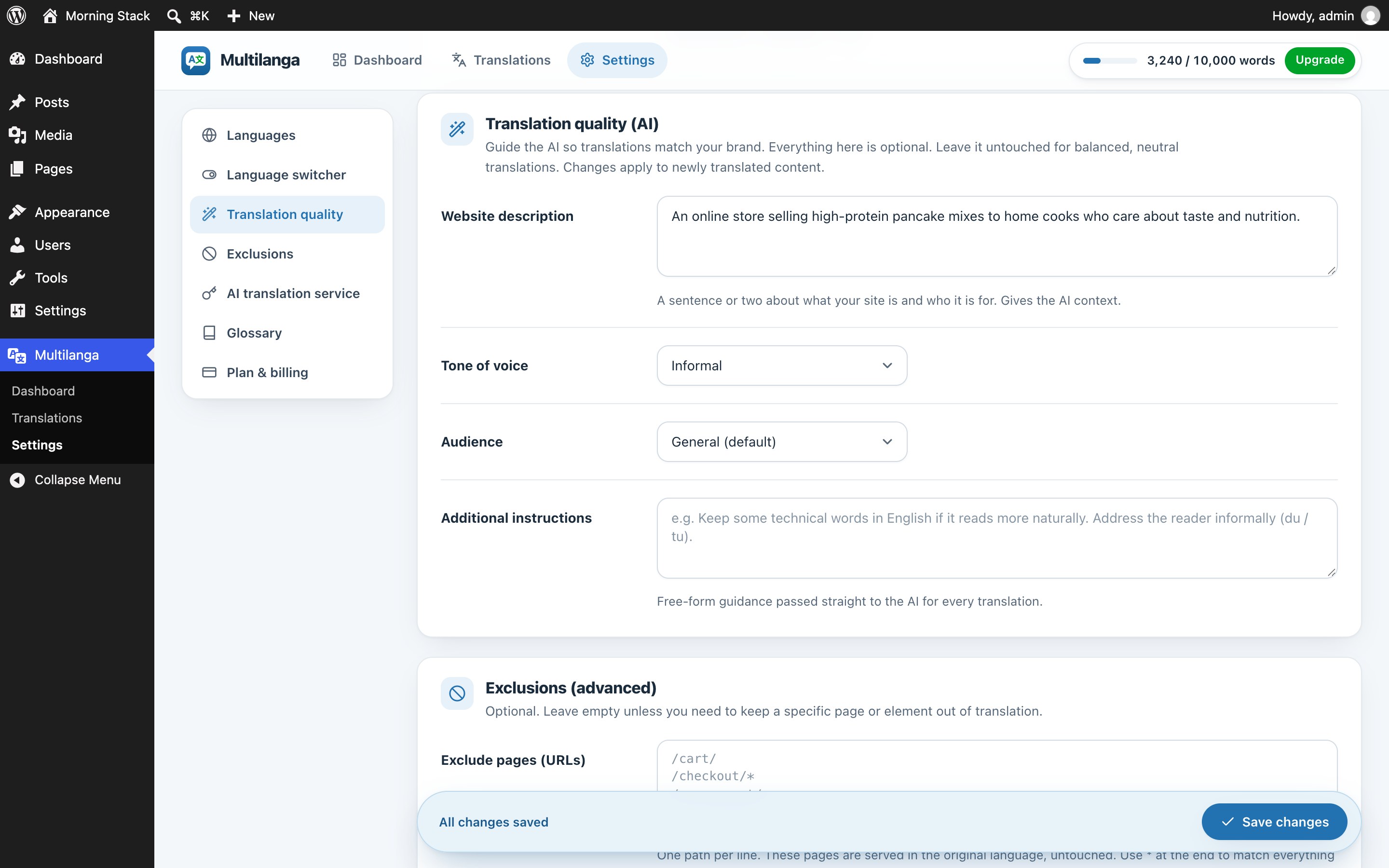The height and width of the screenshot is (868, 1389).
Task: Click the green Upgrade button
Action: pyautogui.click(x=1319, y=60)
